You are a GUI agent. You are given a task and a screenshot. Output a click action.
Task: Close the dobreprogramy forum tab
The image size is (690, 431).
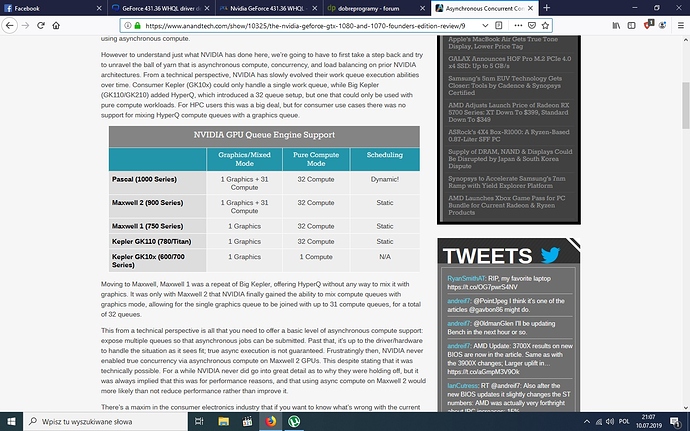[x=422, y=8]
